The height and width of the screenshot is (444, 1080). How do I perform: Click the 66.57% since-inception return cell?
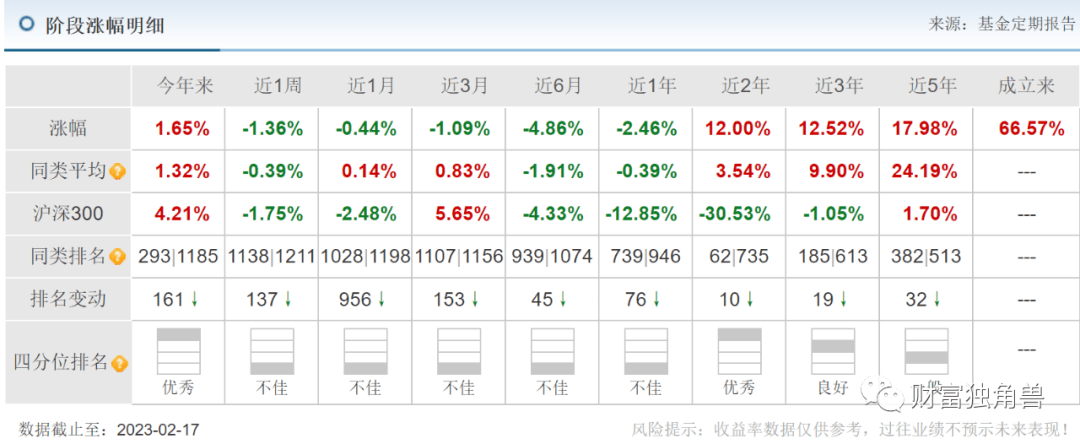pyautogui.click(x=1026, y=129)
